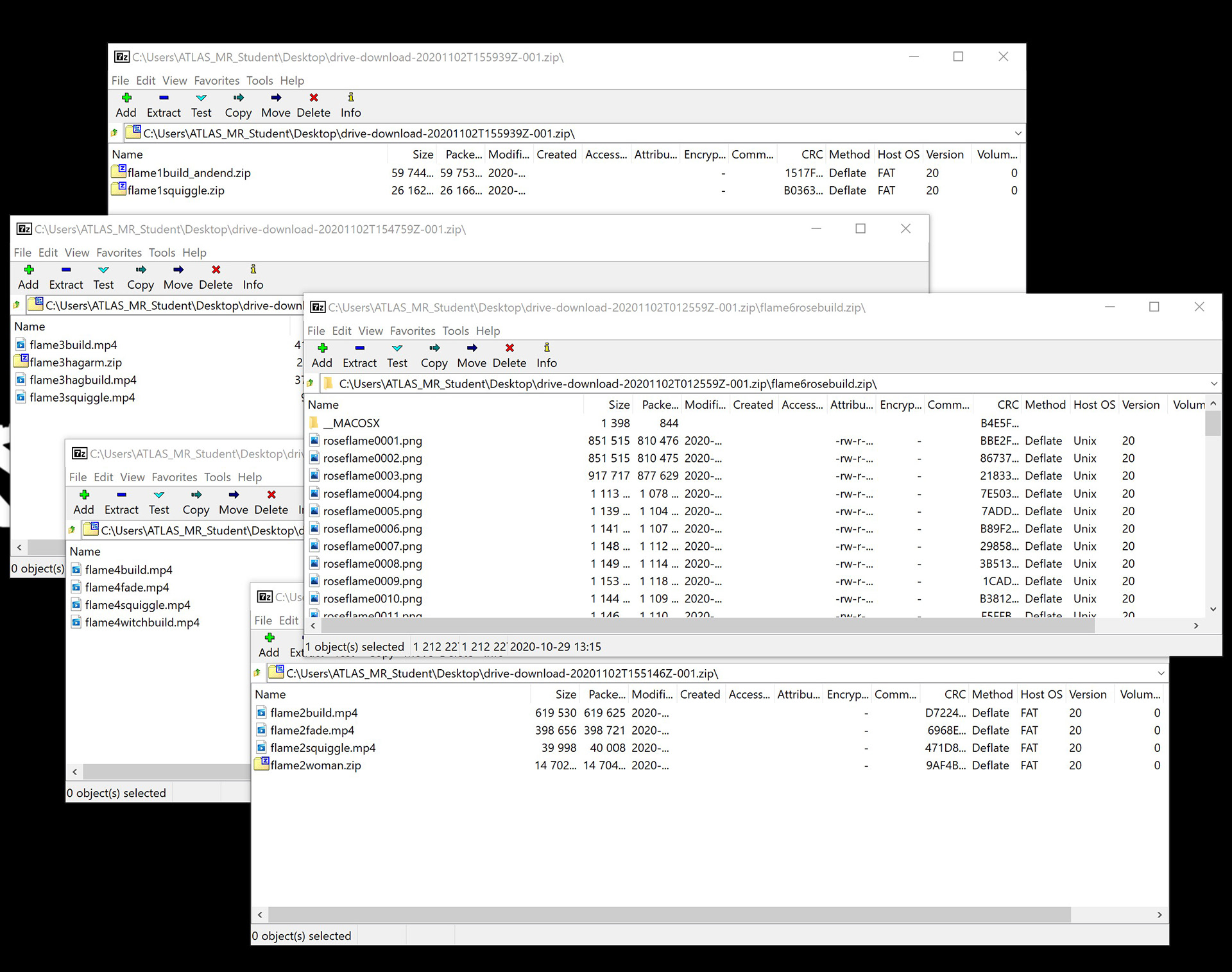Open Favorites menu in flame6rosebuild window
The image size is (1232, 972).
[412, 331]
